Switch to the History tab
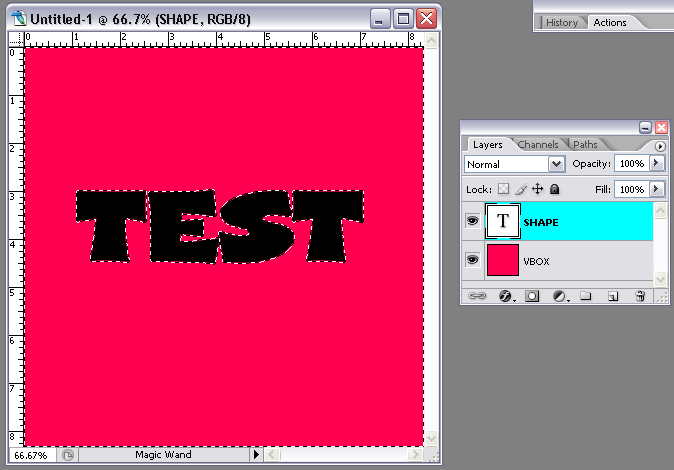Image resolution: width=674 pixels, height=470 pixels. 562,22
